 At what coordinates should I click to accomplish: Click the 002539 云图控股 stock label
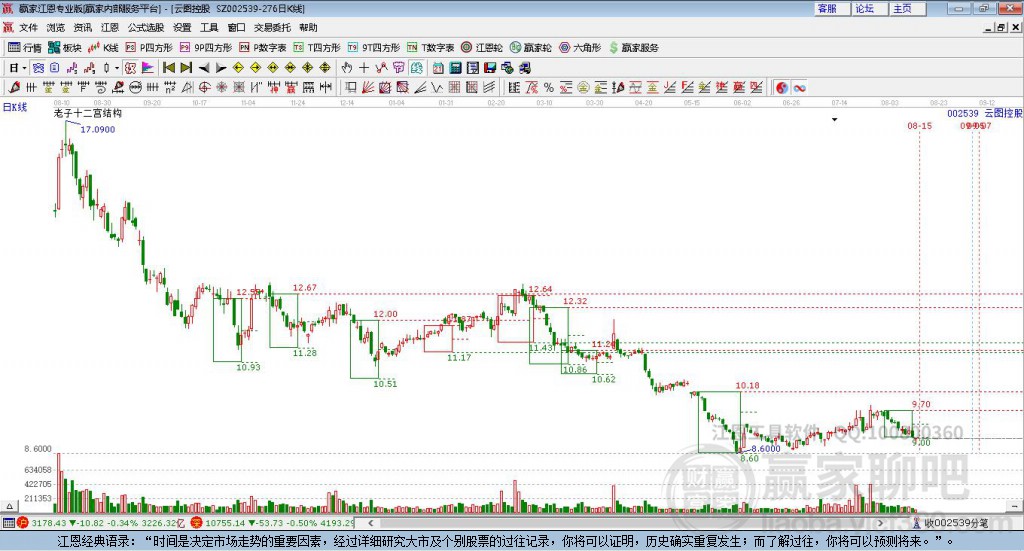pos(985,113)
